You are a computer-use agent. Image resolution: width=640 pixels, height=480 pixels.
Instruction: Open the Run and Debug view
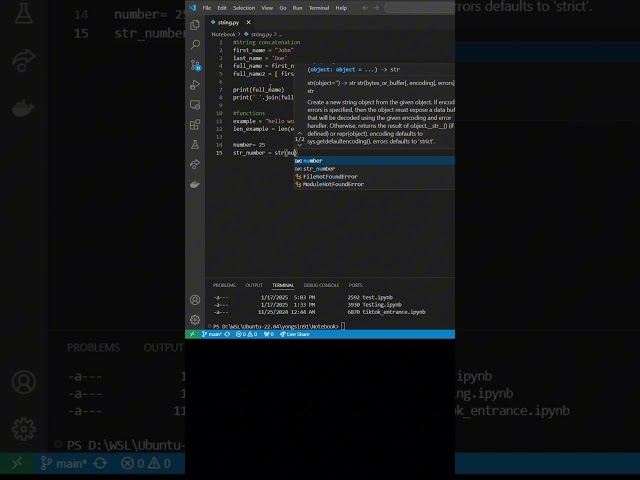195,84
